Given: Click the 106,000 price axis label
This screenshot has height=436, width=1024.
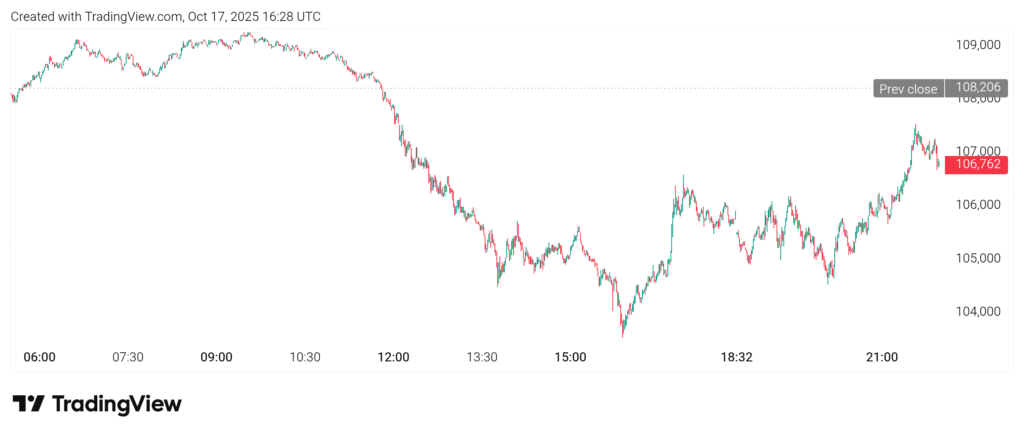Looking at the screenshot, I should coord(979,205).
